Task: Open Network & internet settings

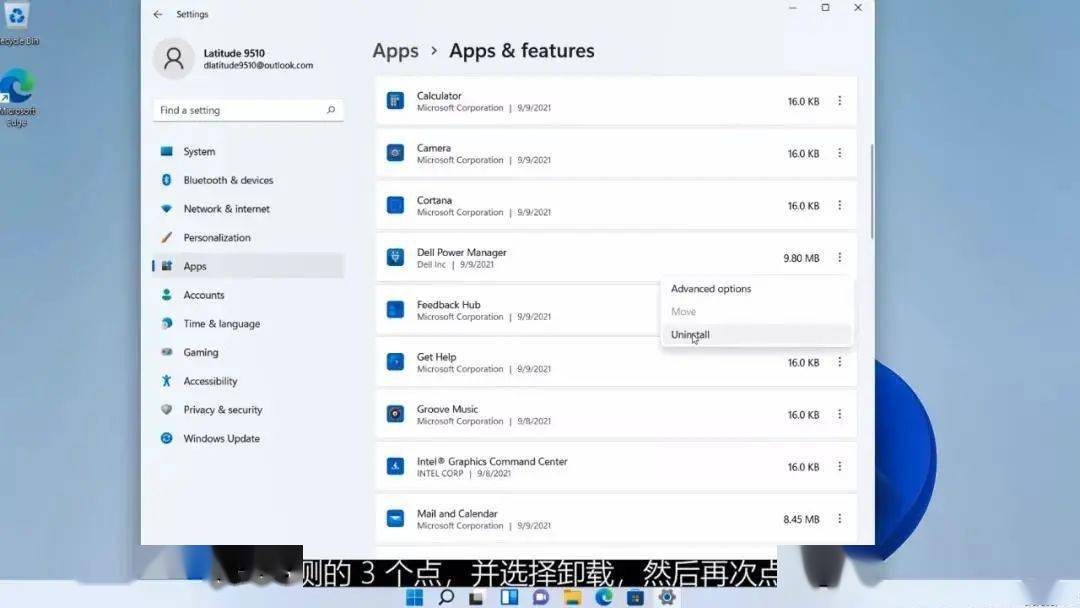Action: [248, 209]
